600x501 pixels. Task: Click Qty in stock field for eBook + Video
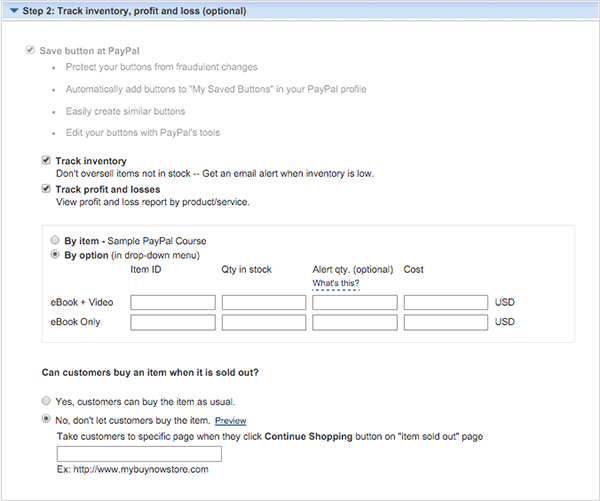264,302
